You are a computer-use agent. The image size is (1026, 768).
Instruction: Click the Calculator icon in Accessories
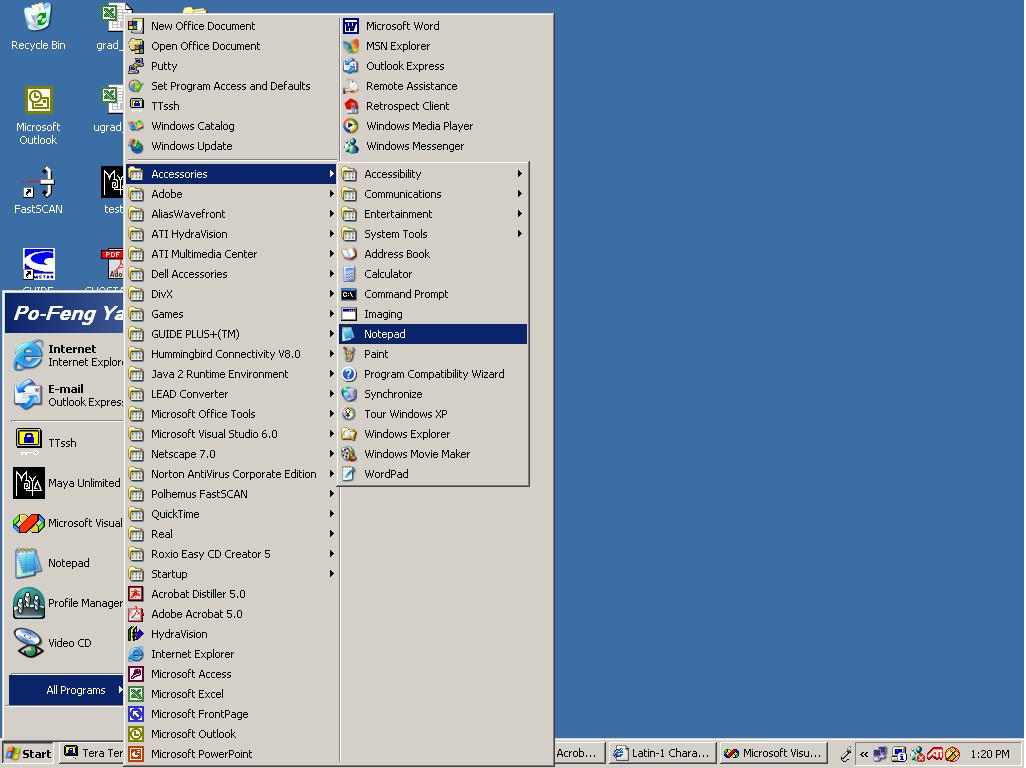coord(349,274)
